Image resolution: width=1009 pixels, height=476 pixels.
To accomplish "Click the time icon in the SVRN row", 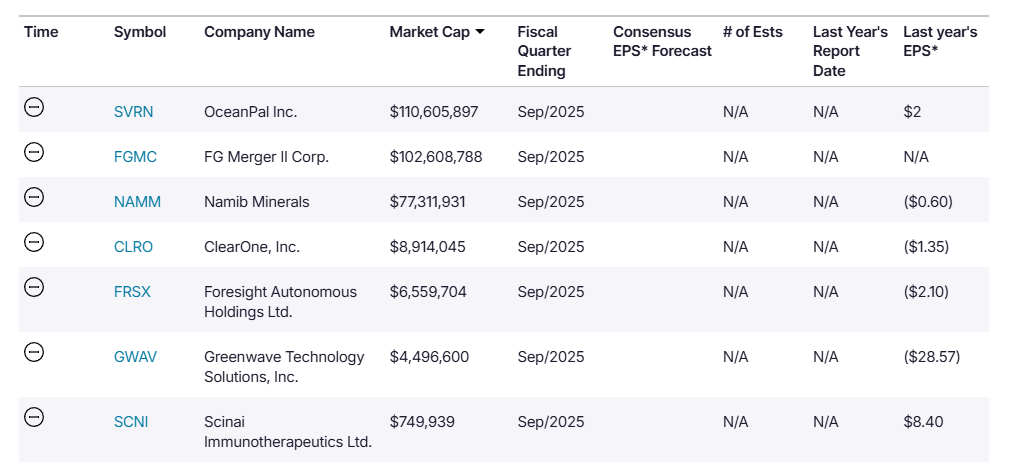I will click(34, 107).
